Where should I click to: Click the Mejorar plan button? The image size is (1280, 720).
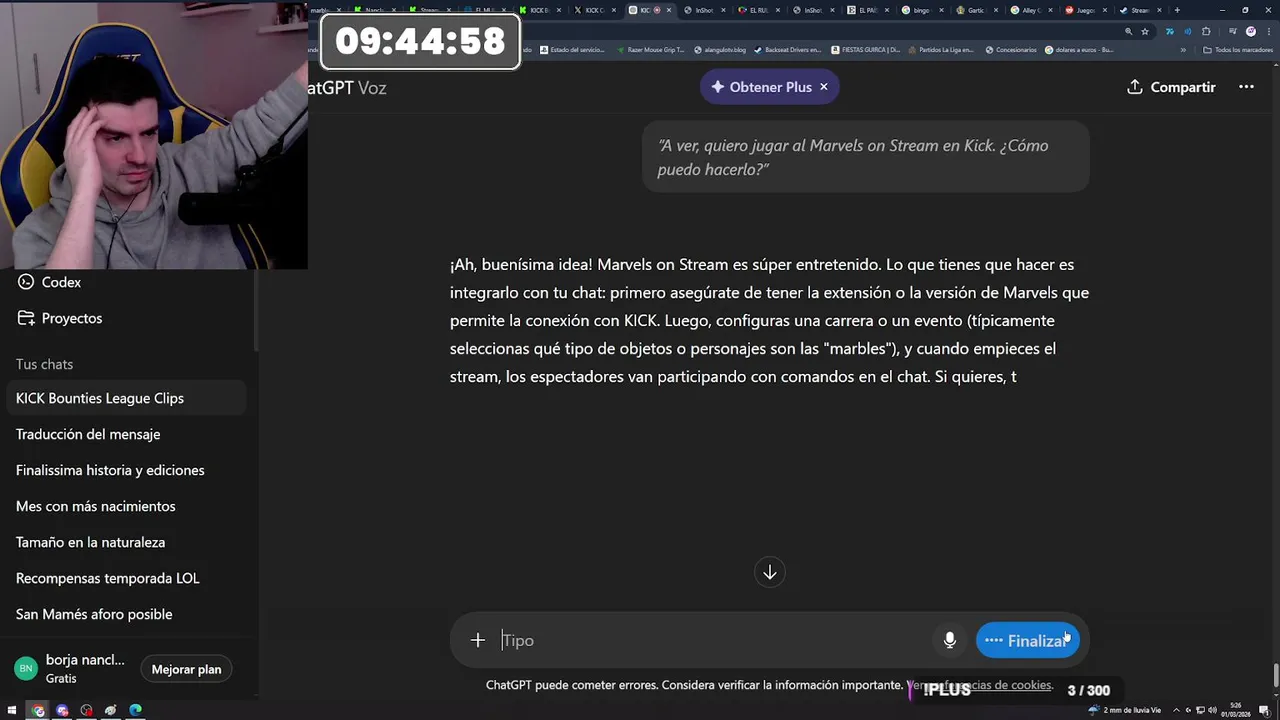(186, 669)
